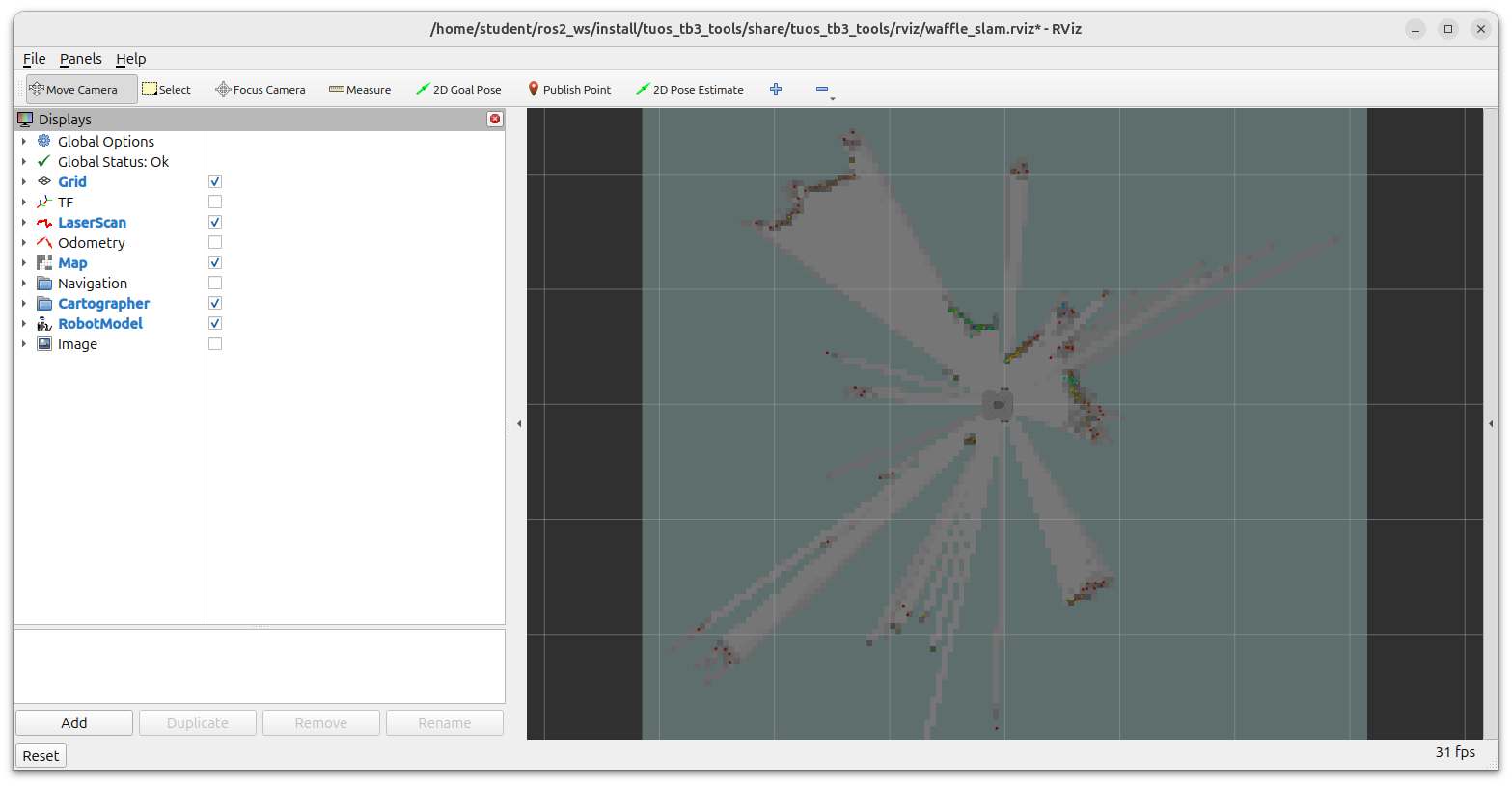Disable the Grid display checkbox
The height and width of the screenshot is (786, 1512).
pos(215,181)
